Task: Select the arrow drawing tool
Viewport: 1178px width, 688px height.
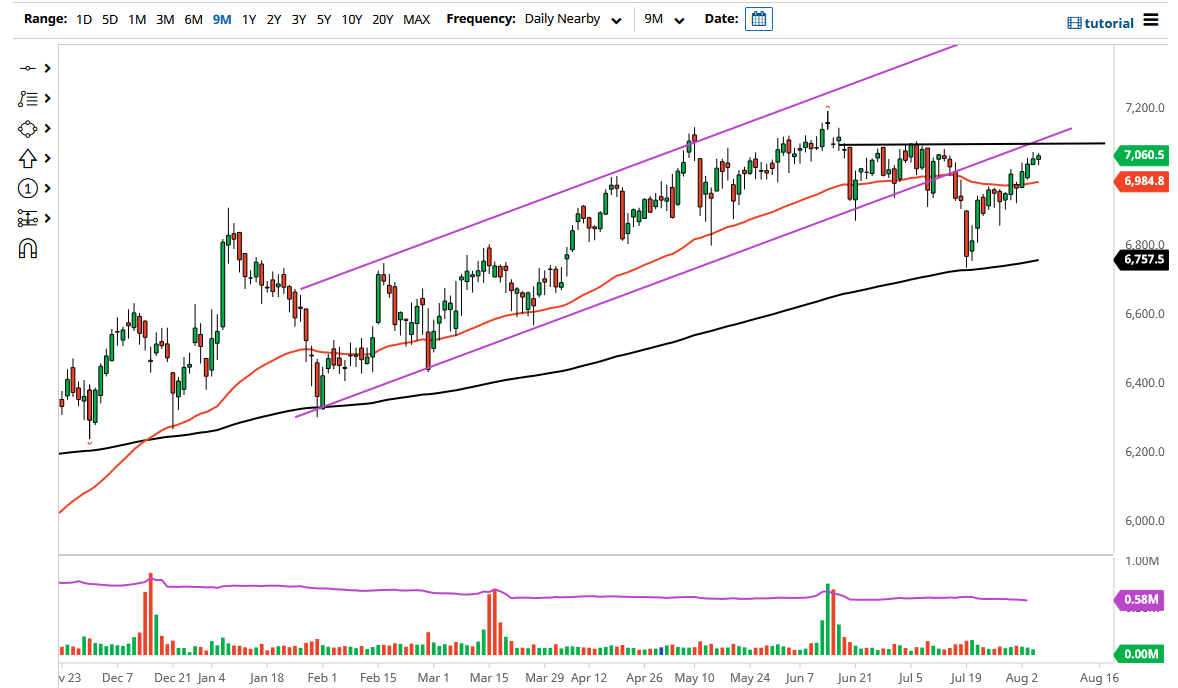Action: (27, 158)
